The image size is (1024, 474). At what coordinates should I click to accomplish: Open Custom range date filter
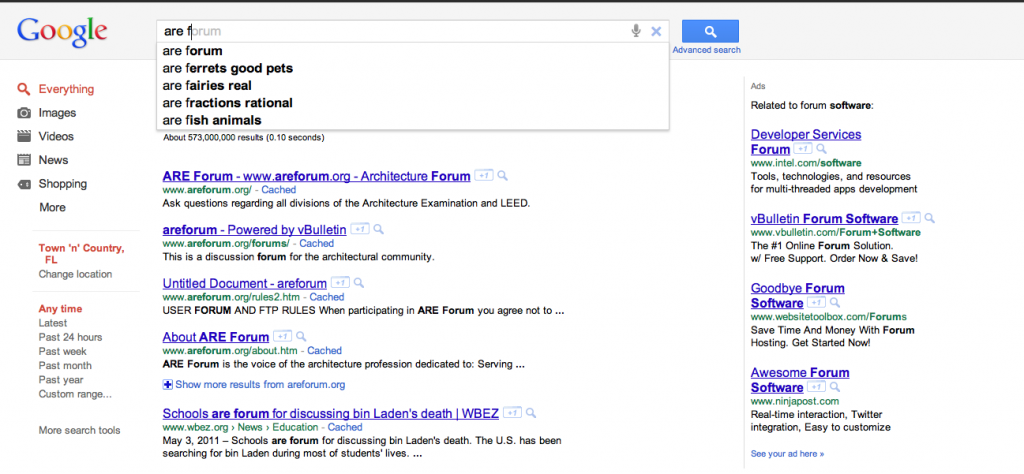(x=75, y=394)
